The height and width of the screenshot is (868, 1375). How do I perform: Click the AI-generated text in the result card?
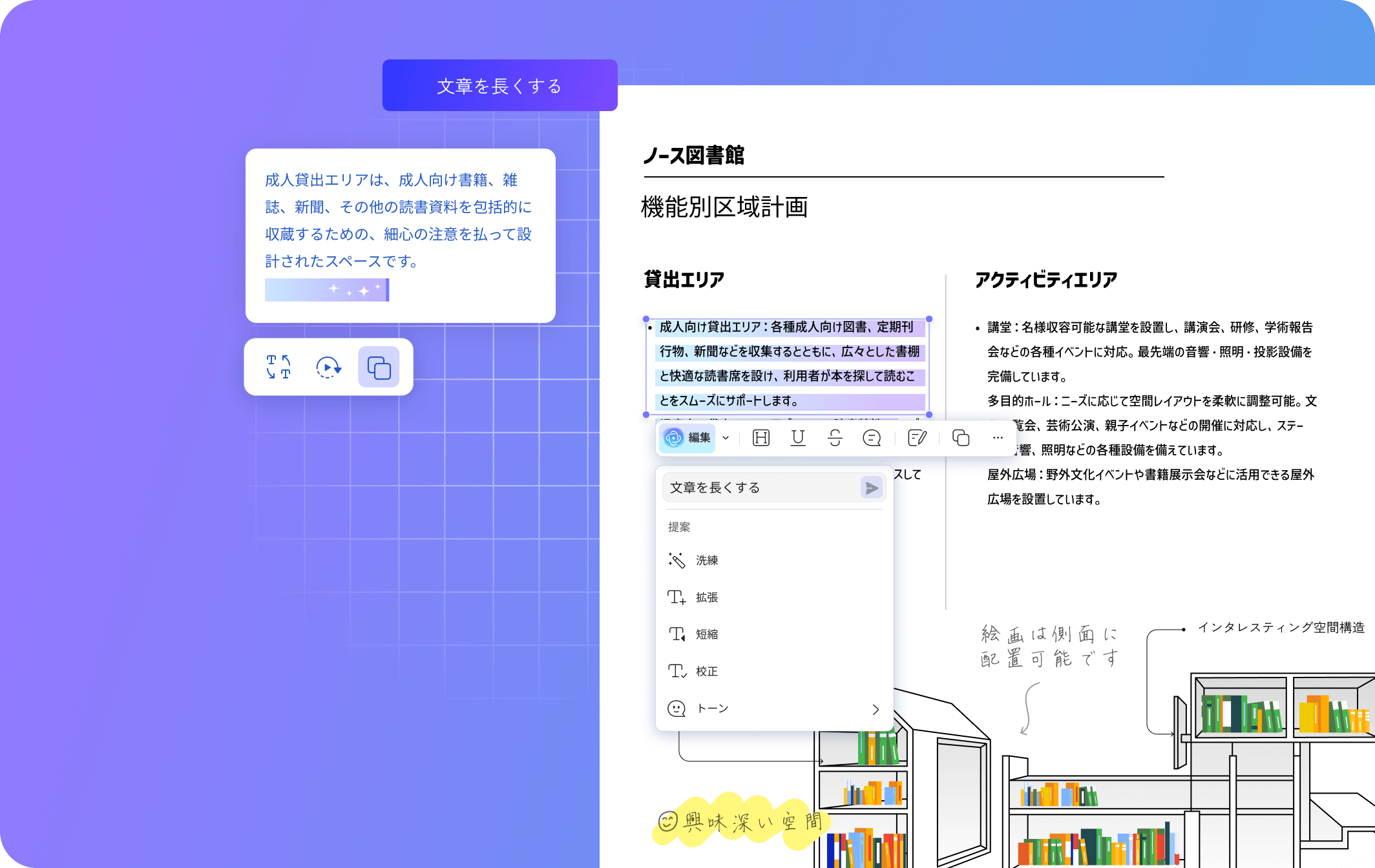(x=398, y=220)
